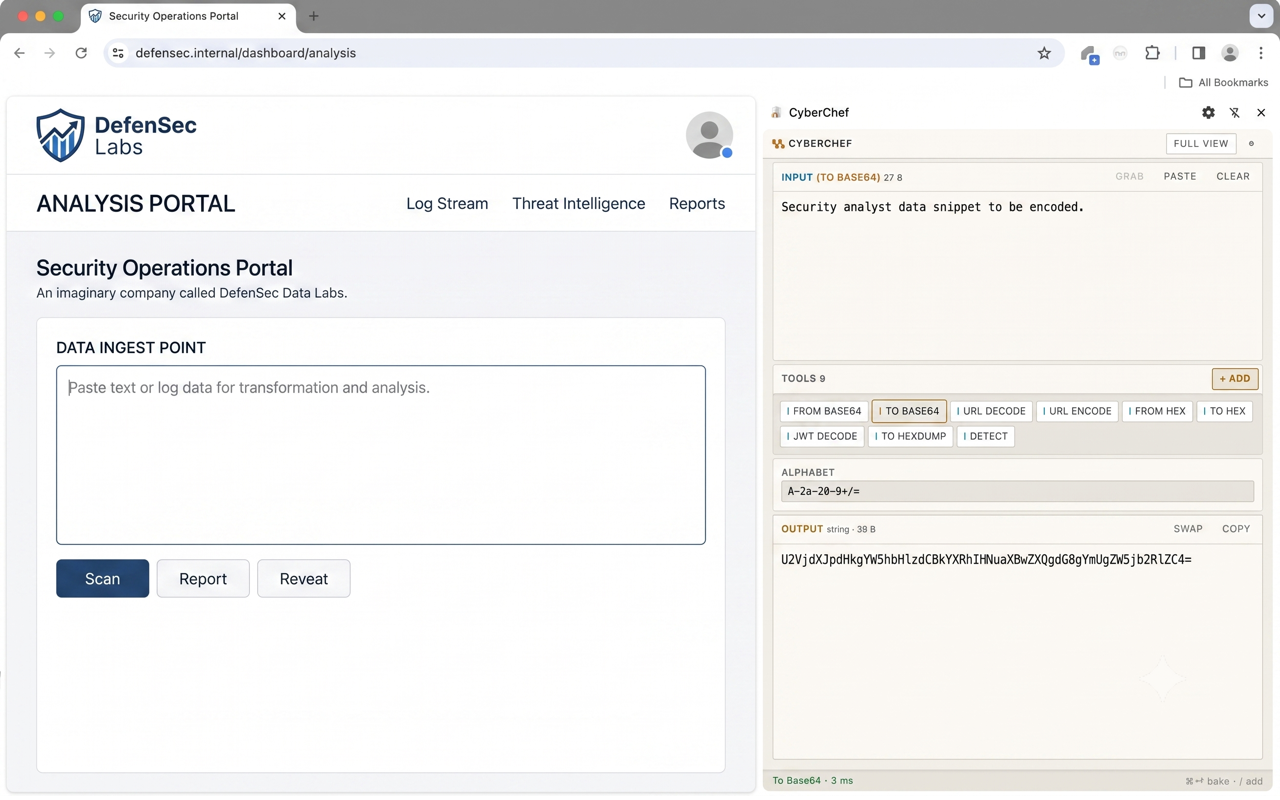Select the DETECT tool
The width and height of the screenshot is (1280, 800).
click(x=986, y=436)
